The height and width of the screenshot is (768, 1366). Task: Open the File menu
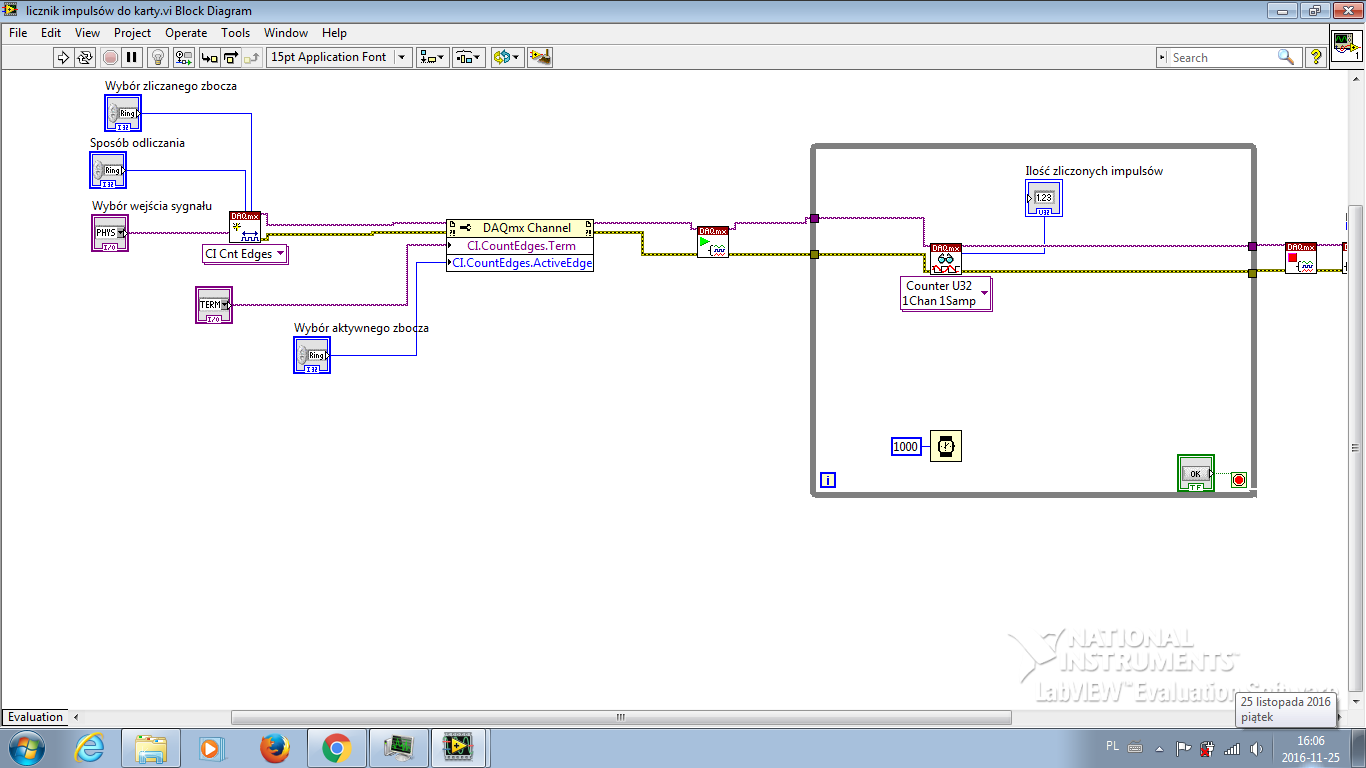coord(18,33)
